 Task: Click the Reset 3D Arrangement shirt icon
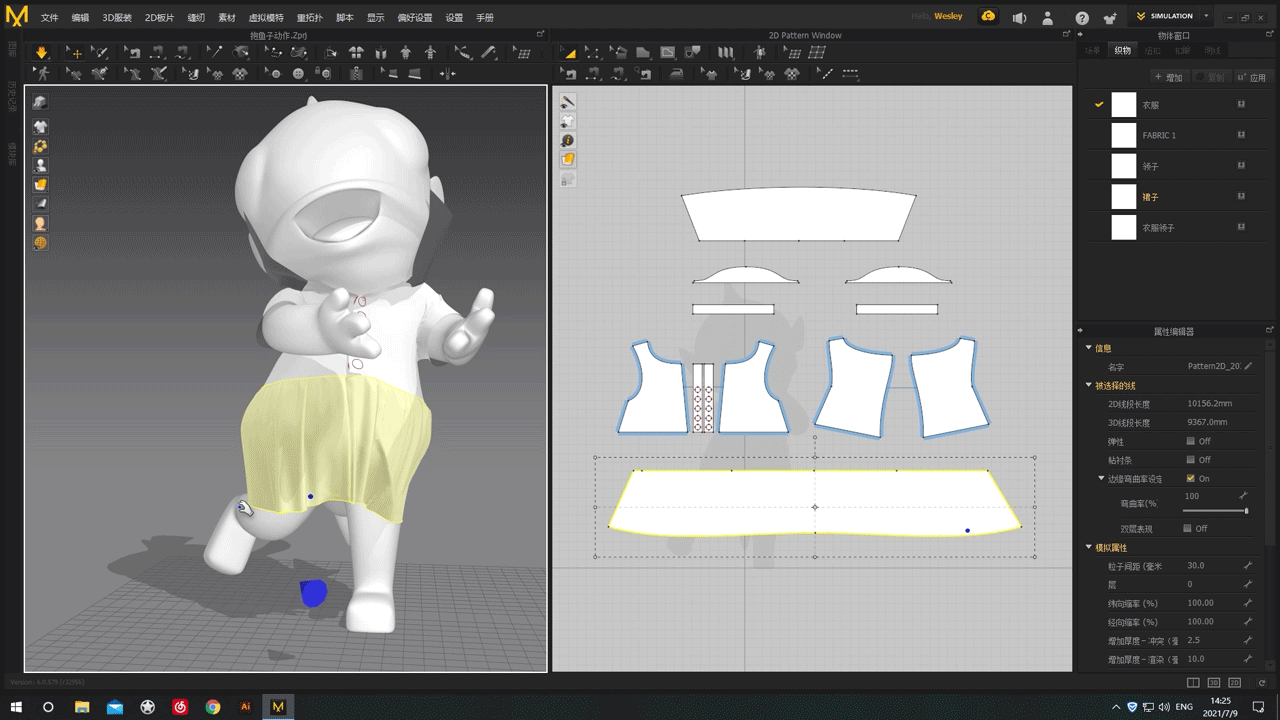[357, 53]
